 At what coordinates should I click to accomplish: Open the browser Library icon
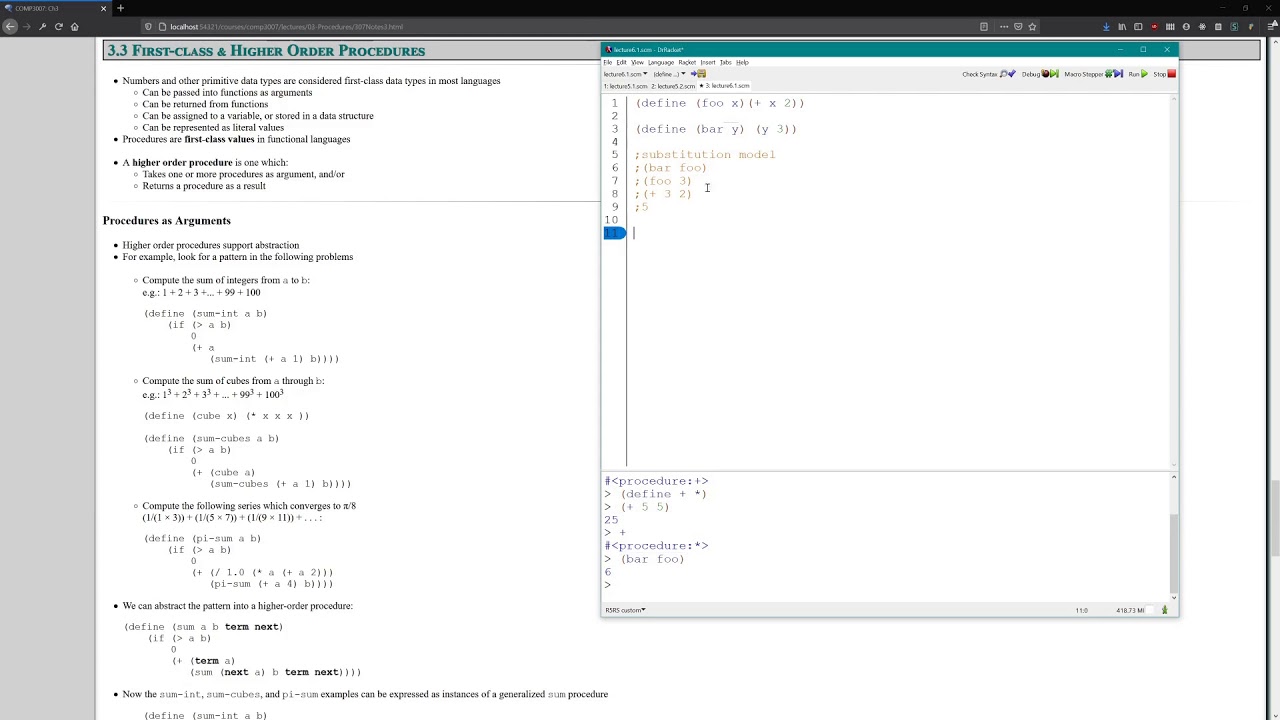click(x=1122, y=27)
